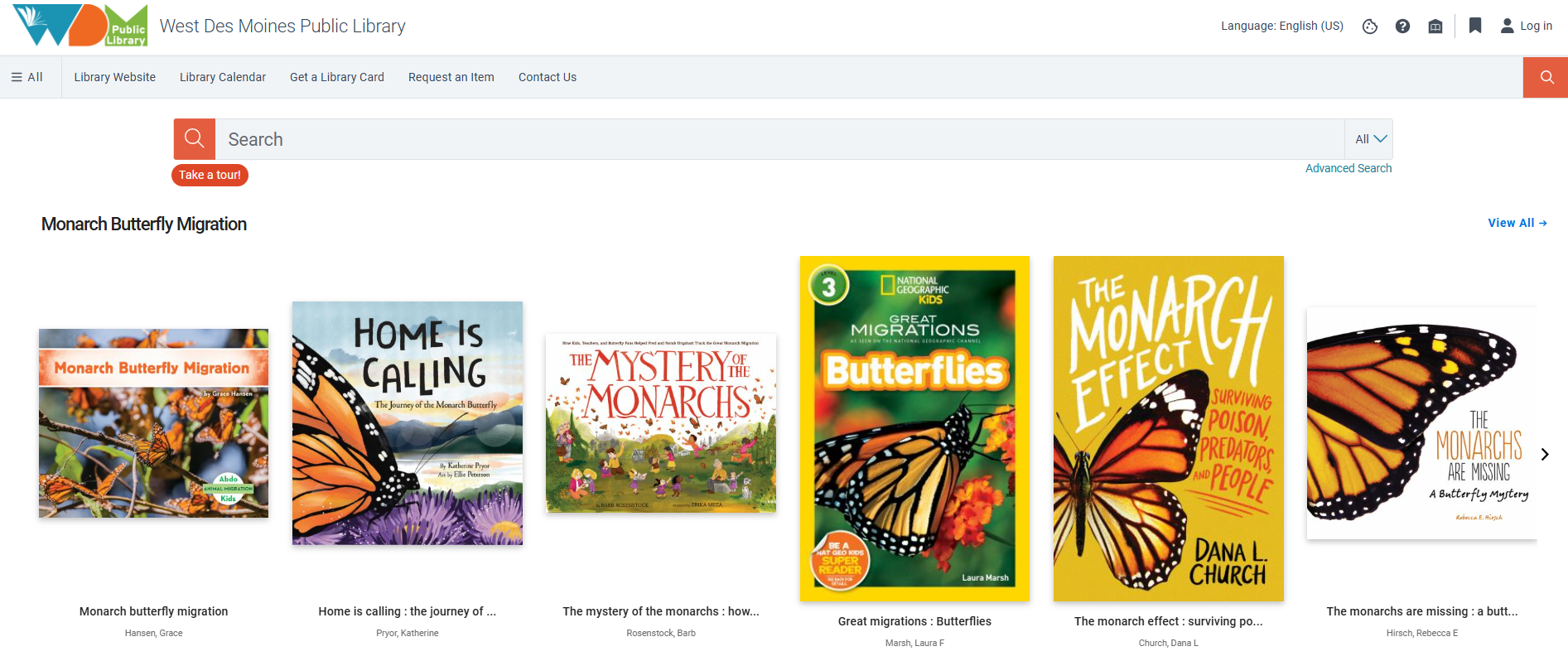Open the All hamburger menu
Image resolution: width=1568 pixels, height=661 pixels.
pyautogui.click(x=27, y=77)
